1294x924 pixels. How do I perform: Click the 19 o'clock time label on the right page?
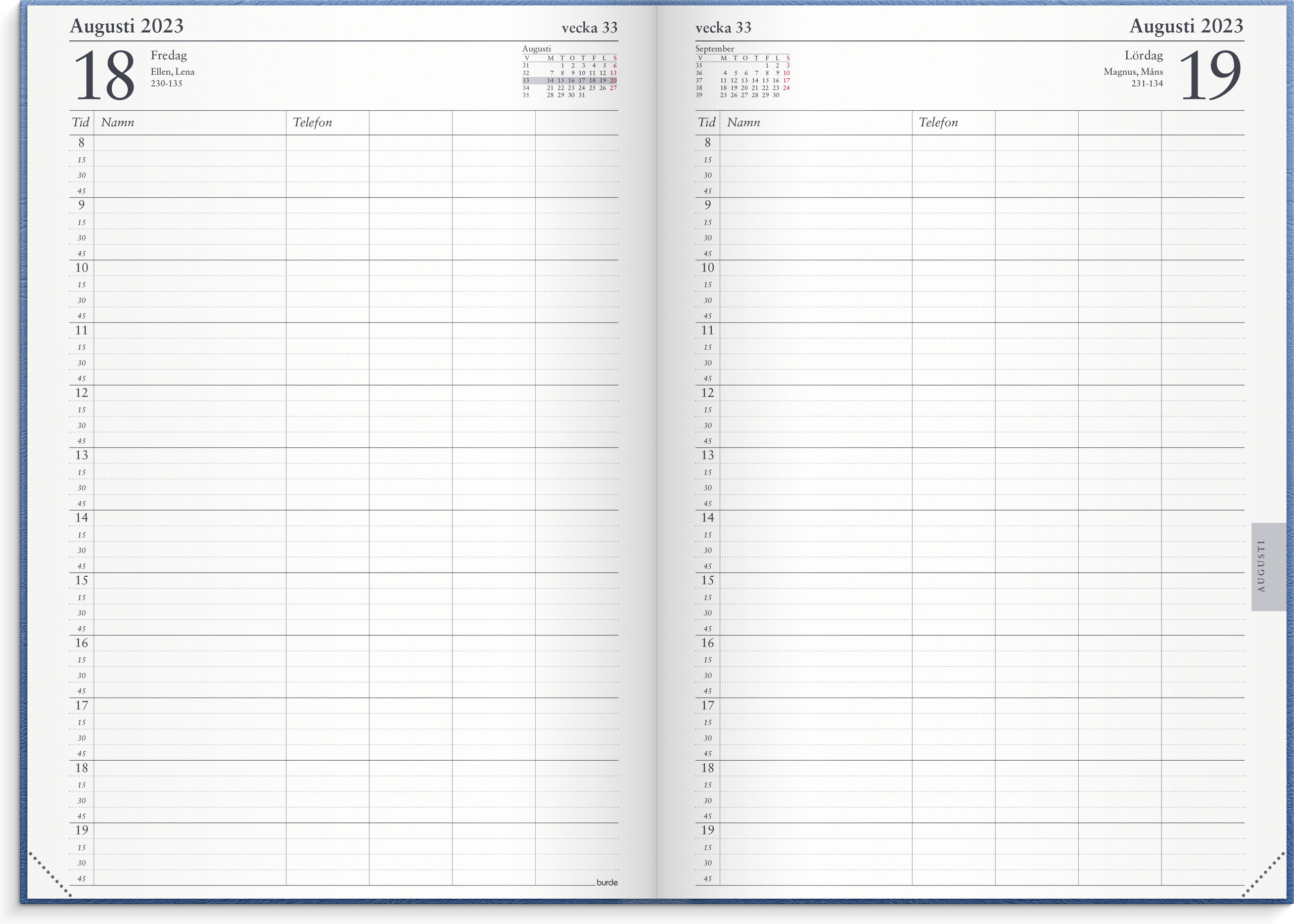point(707,830)
